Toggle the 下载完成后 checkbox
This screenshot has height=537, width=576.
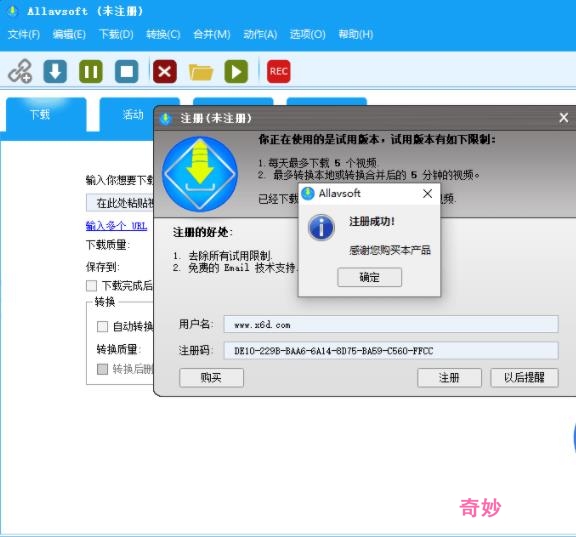pyautogui.click(x=91, y=285)
